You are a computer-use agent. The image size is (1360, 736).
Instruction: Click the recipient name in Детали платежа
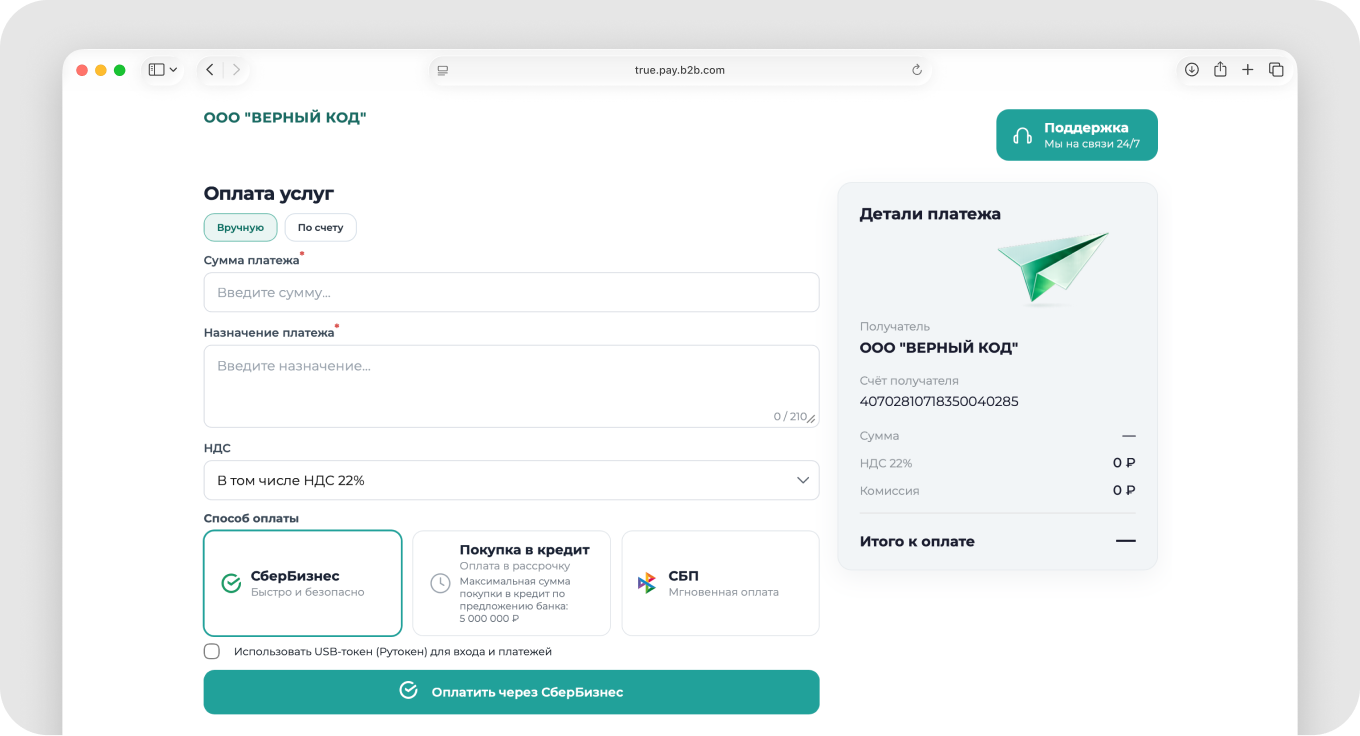pos(939,348)
